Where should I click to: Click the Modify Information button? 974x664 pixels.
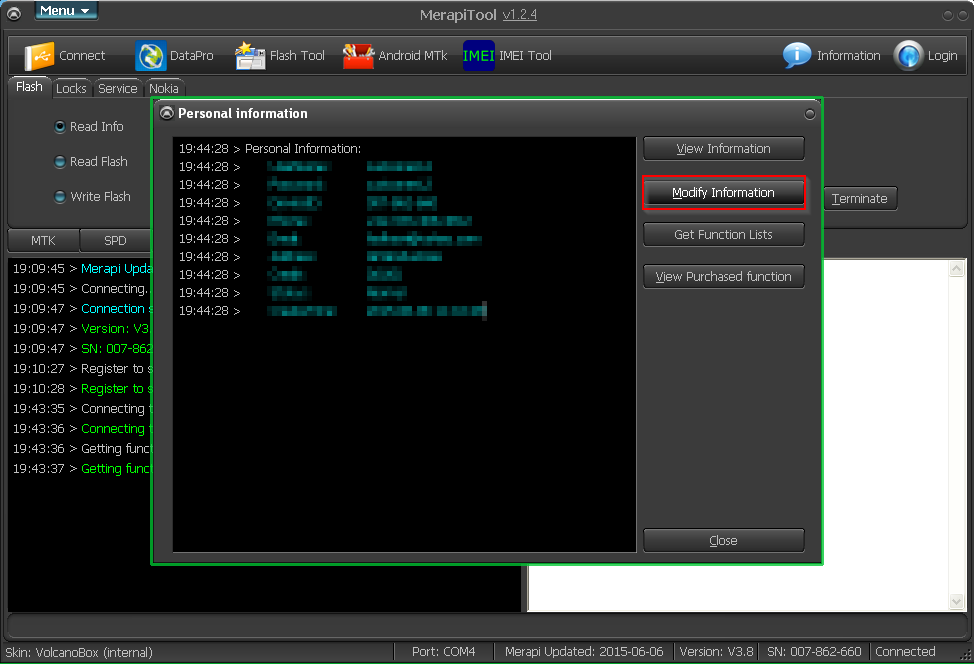[724, 193]
